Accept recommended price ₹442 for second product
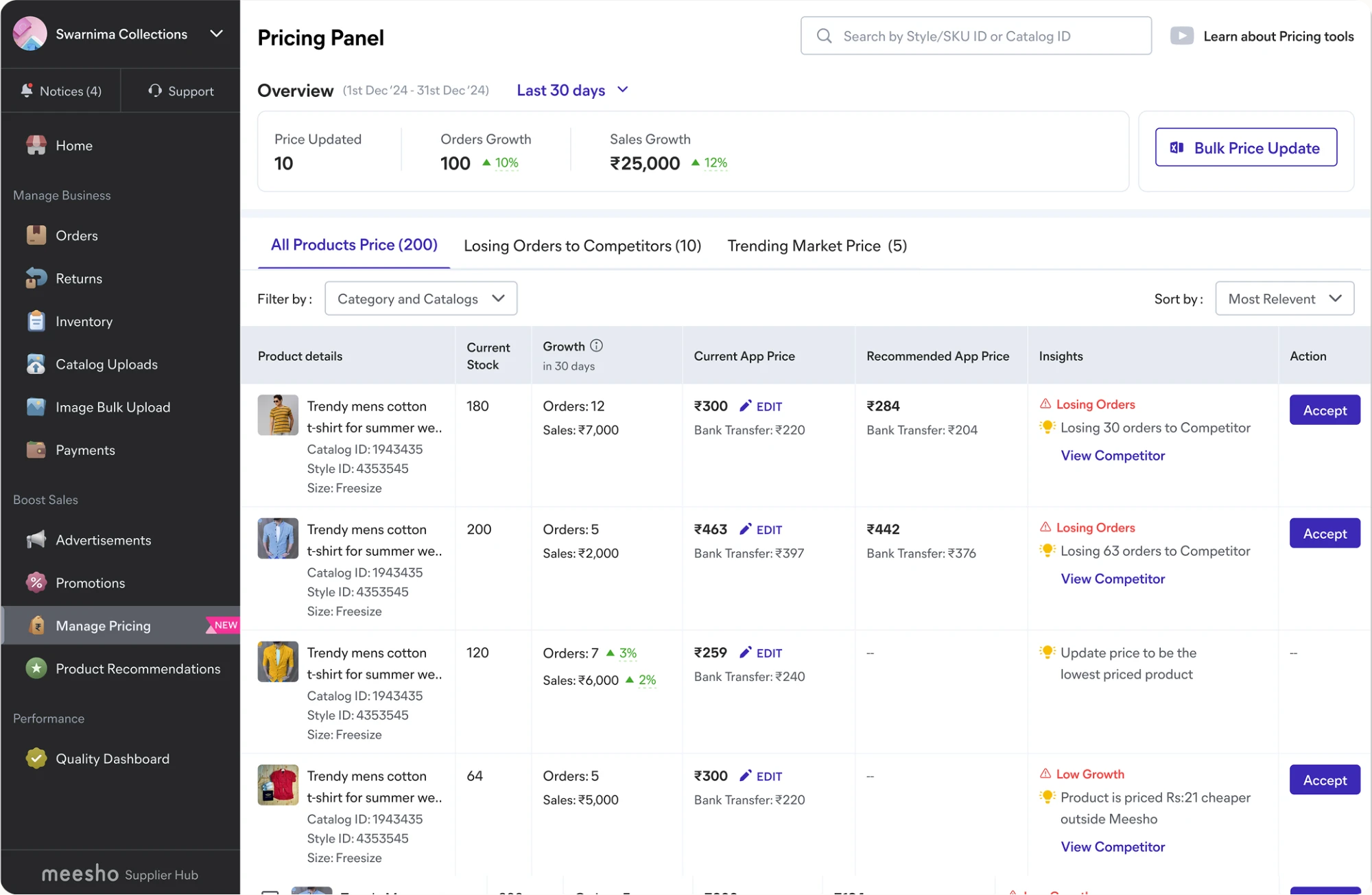 [1325, 533]
